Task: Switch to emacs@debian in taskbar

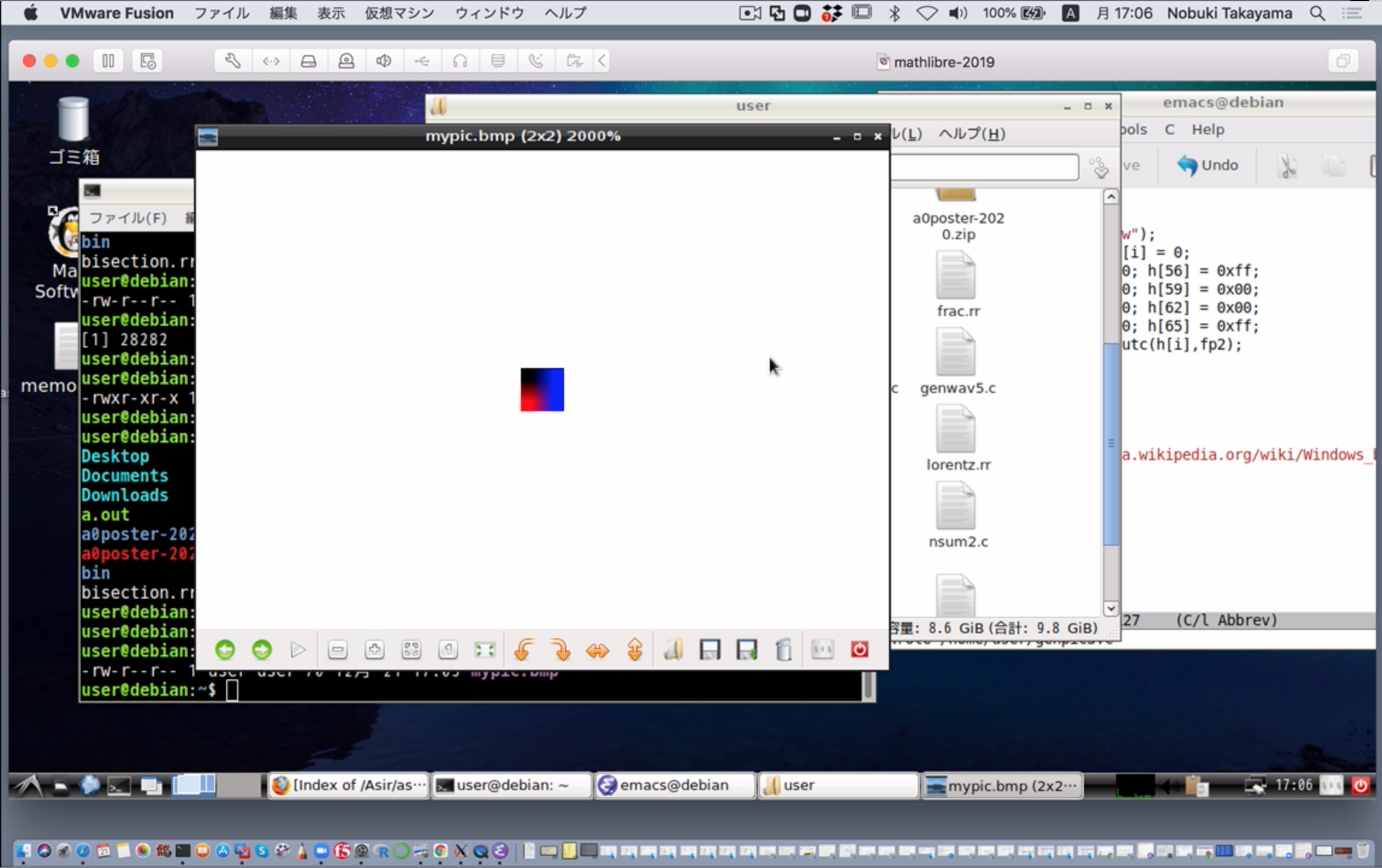Action: pos(675,785)
